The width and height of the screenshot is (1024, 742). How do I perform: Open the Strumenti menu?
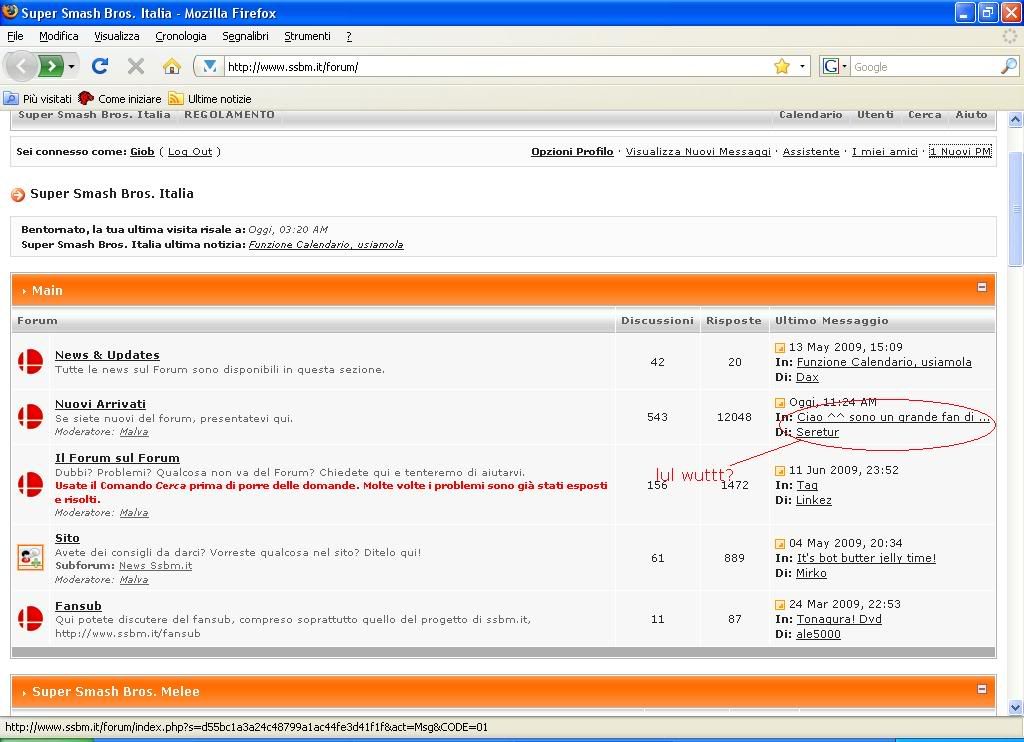click(307, 36)
